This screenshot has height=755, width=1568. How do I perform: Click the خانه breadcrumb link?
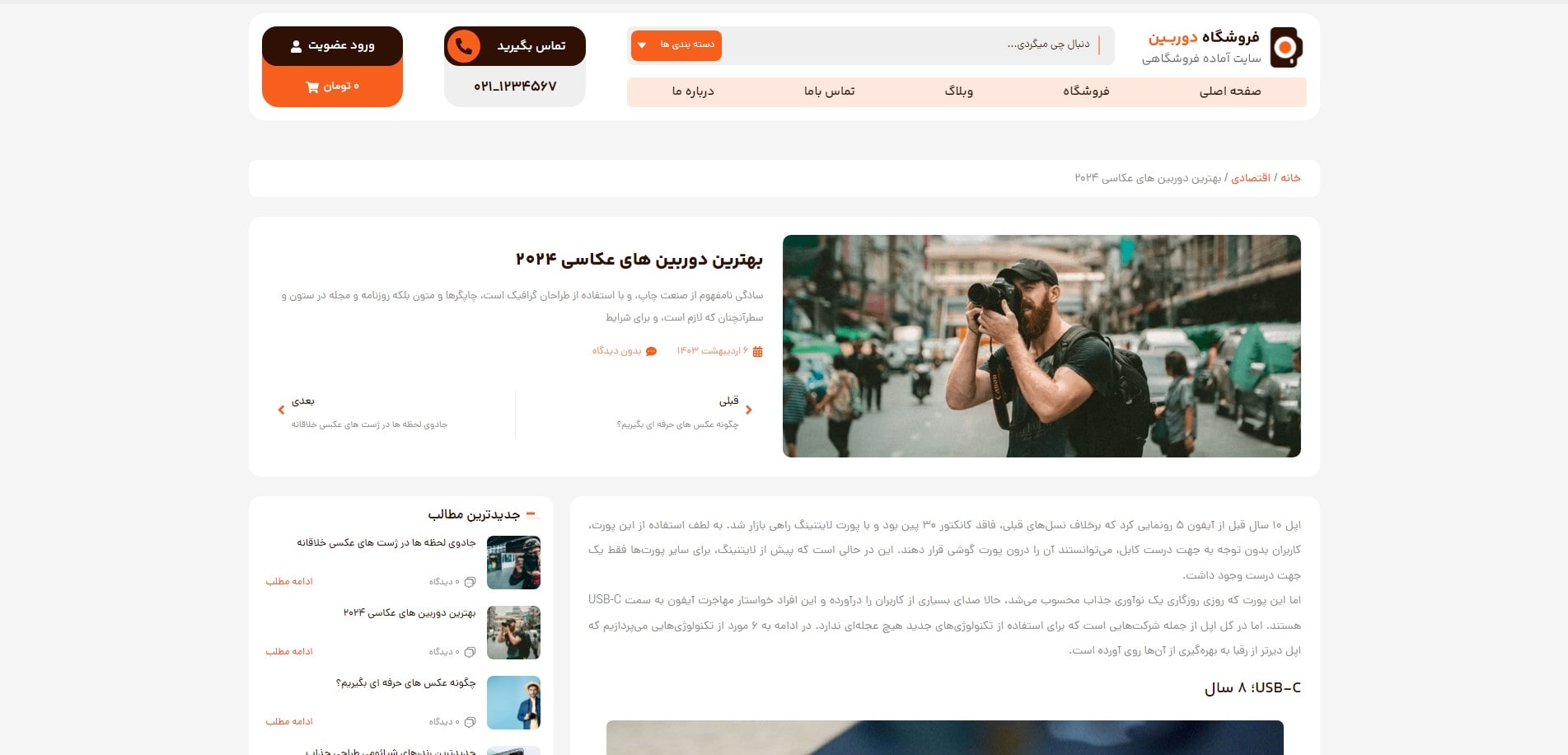(1290, 178)
